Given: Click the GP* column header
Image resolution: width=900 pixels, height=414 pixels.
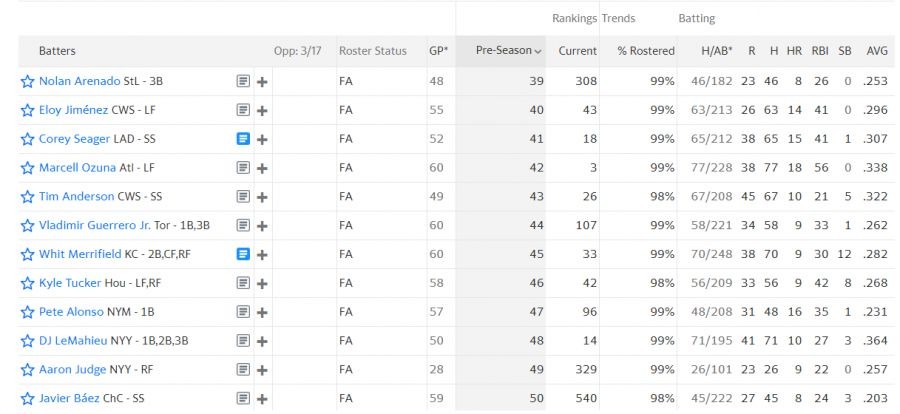Looking at the screenshot, I should [438, 51].
